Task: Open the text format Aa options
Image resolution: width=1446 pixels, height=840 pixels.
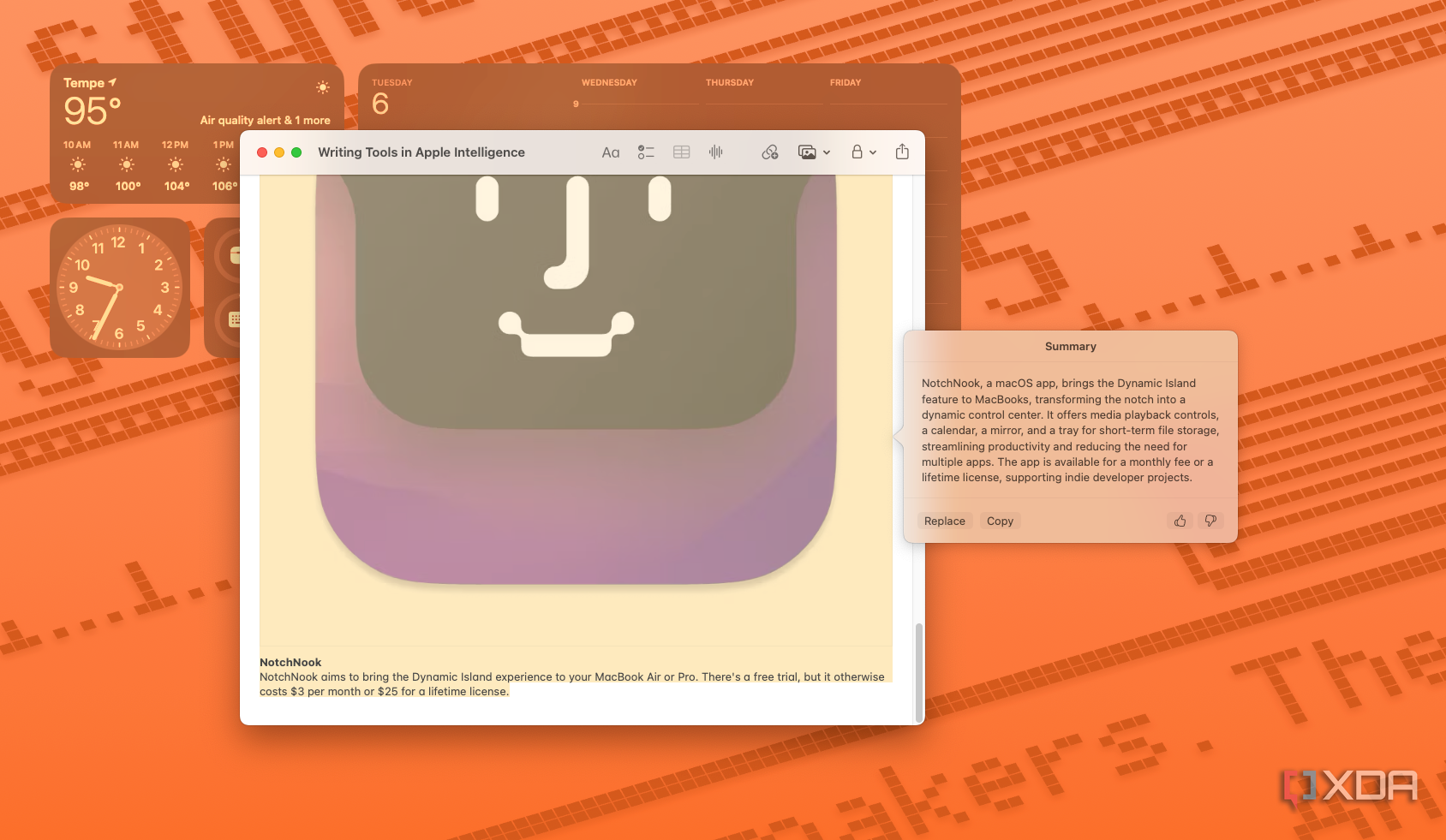Action: 610,152
